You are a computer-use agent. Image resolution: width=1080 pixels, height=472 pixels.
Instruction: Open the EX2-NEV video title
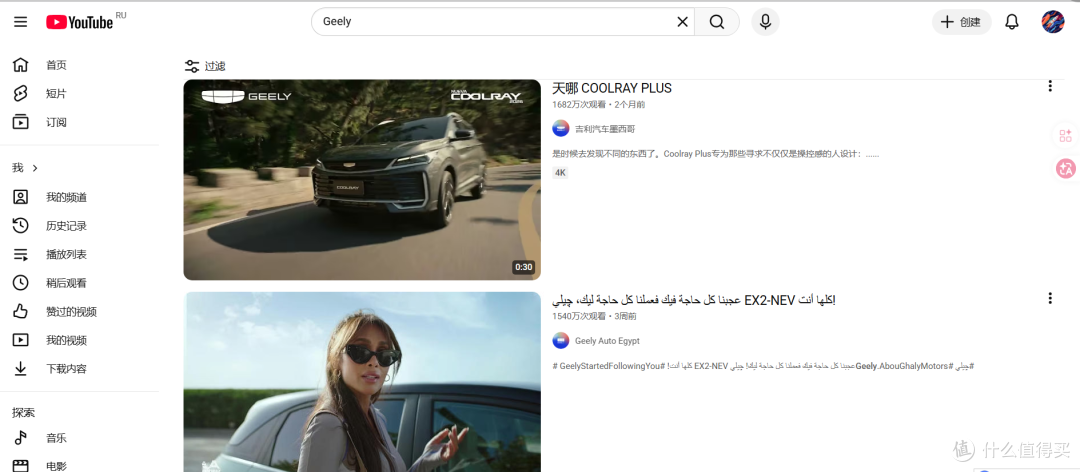coord(694,300)
